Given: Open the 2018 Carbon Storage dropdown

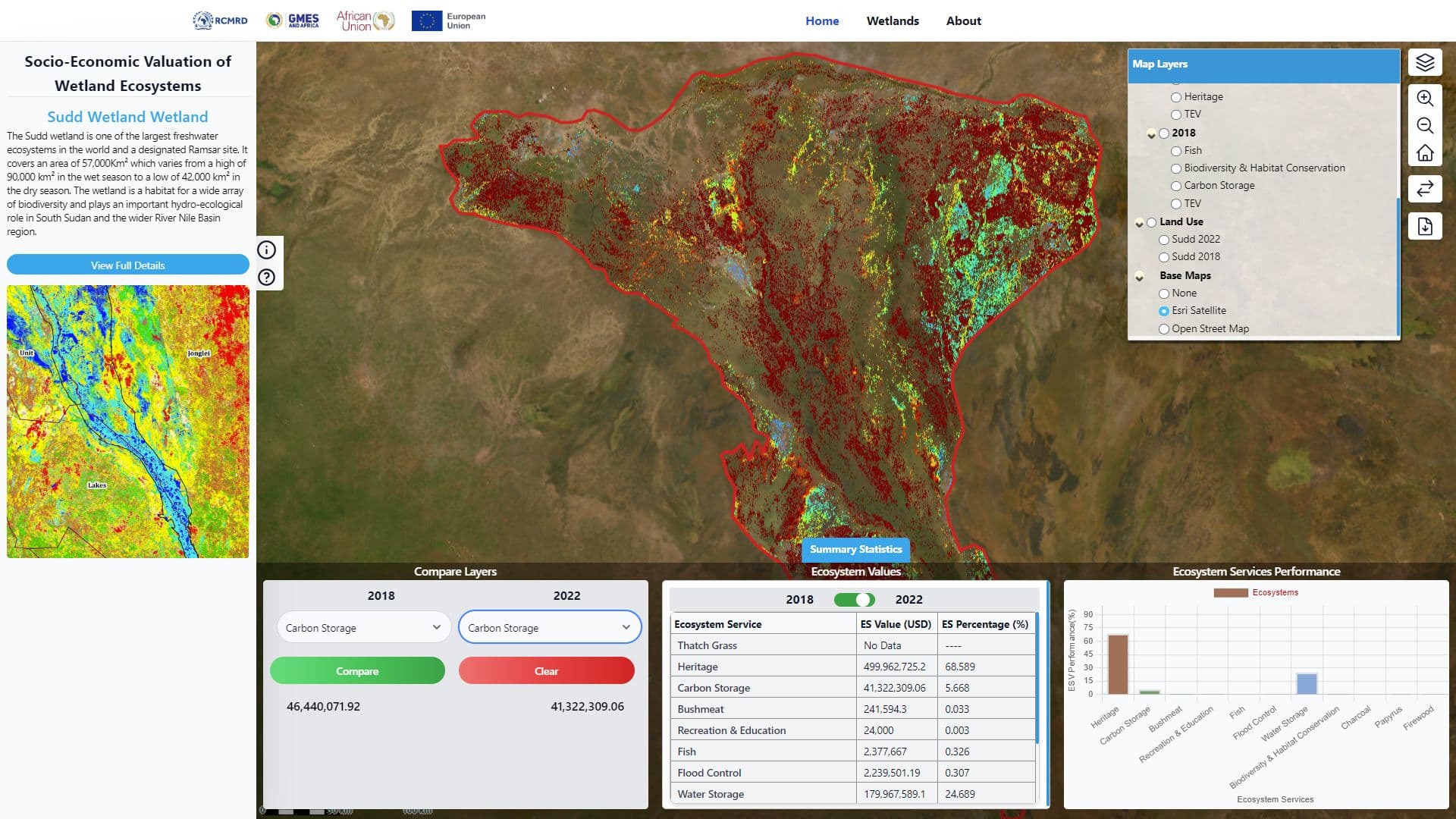Looking at the screenshot, I should click(363, 628).
